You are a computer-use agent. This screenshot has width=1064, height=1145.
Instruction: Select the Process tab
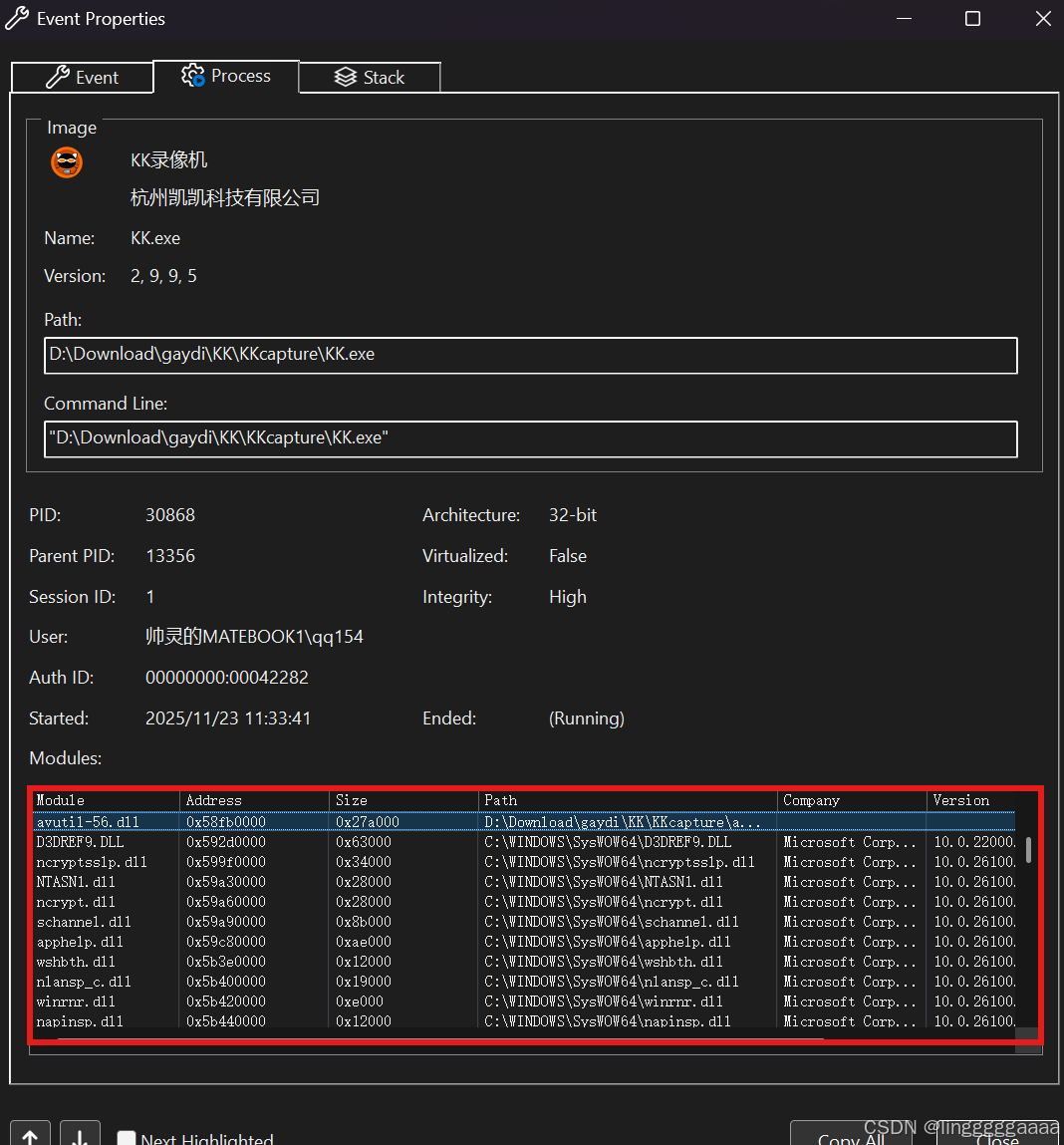pos(226,76)
